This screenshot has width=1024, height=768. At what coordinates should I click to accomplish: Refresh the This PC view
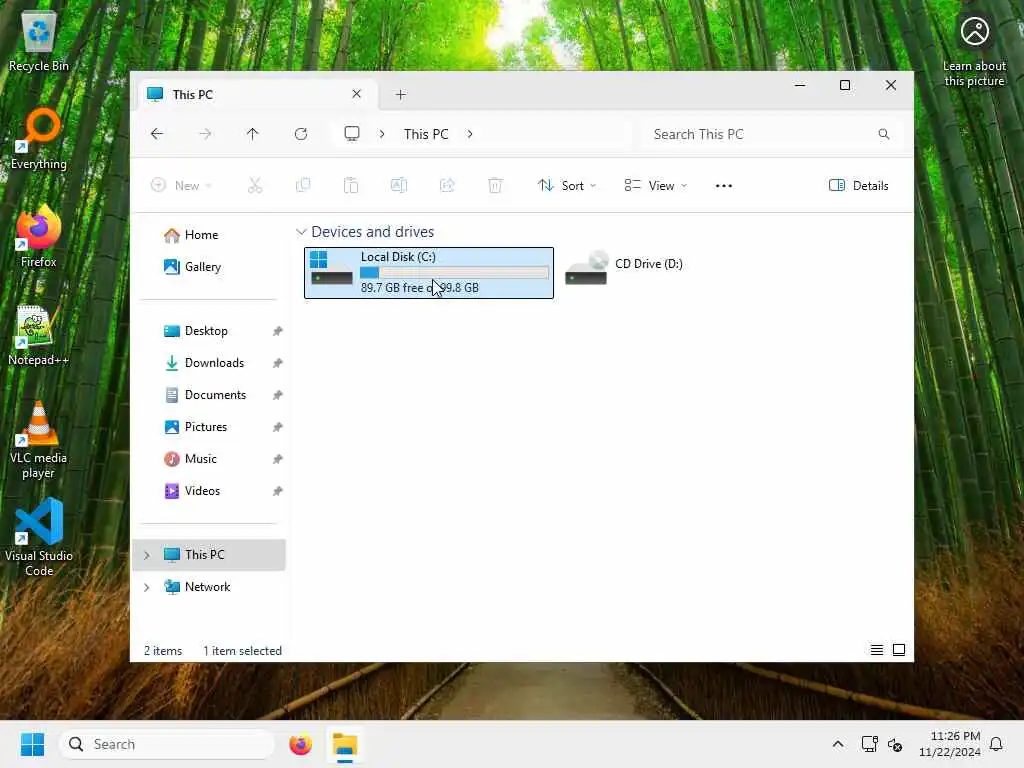click(x=300, y=134)
